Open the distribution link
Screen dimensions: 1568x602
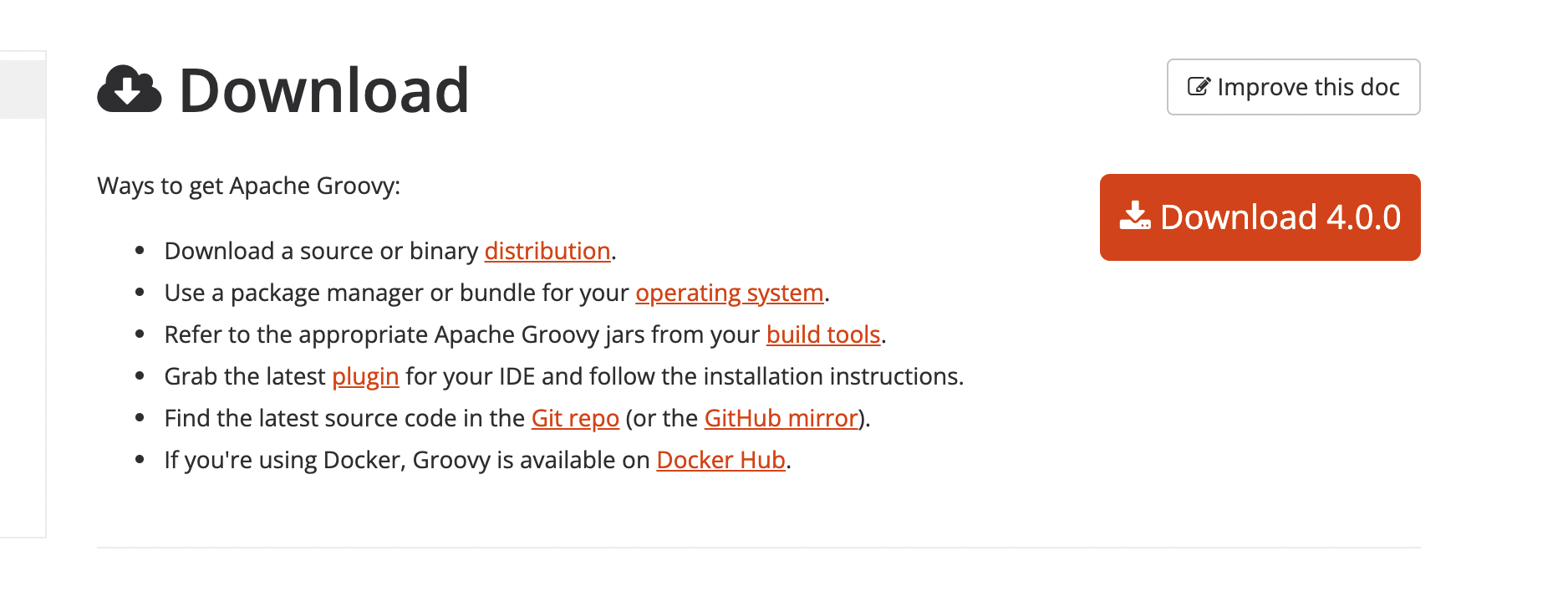(x=547, y=251)
